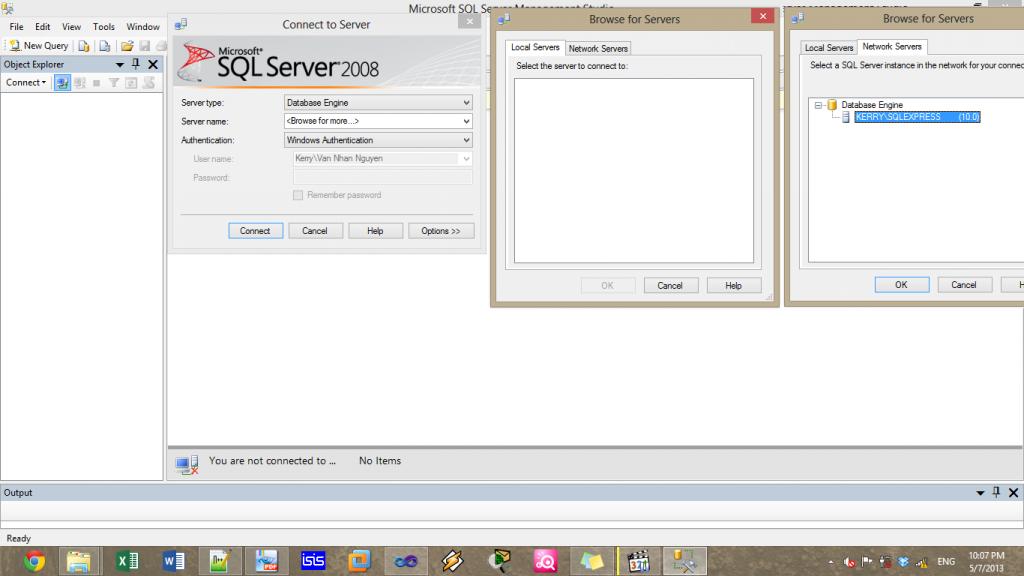1024x576 pixels.
Task: Open Excel from the taskbar
Action: [127, 561]
